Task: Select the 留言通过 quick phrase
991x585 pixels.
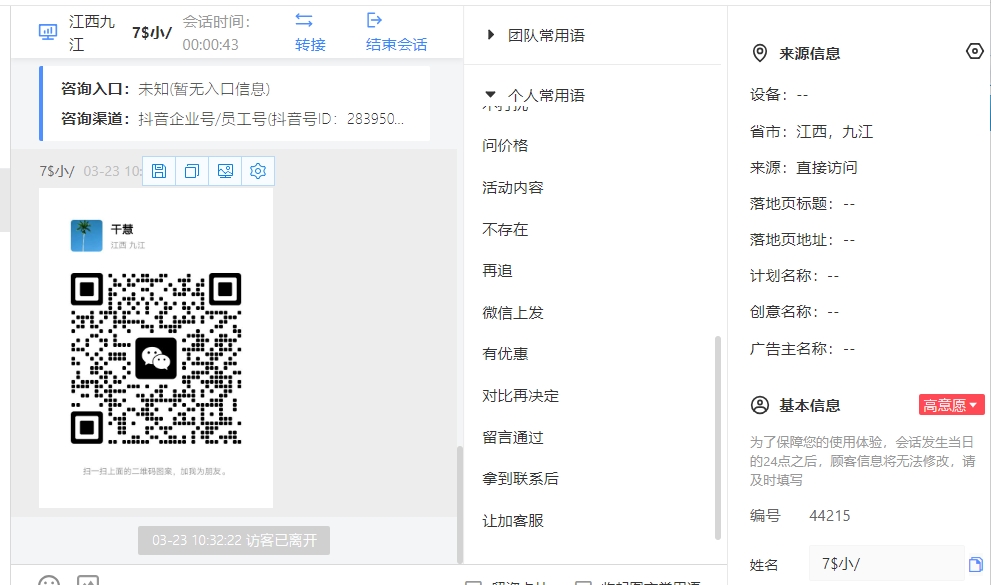Action: coord(513,437)
